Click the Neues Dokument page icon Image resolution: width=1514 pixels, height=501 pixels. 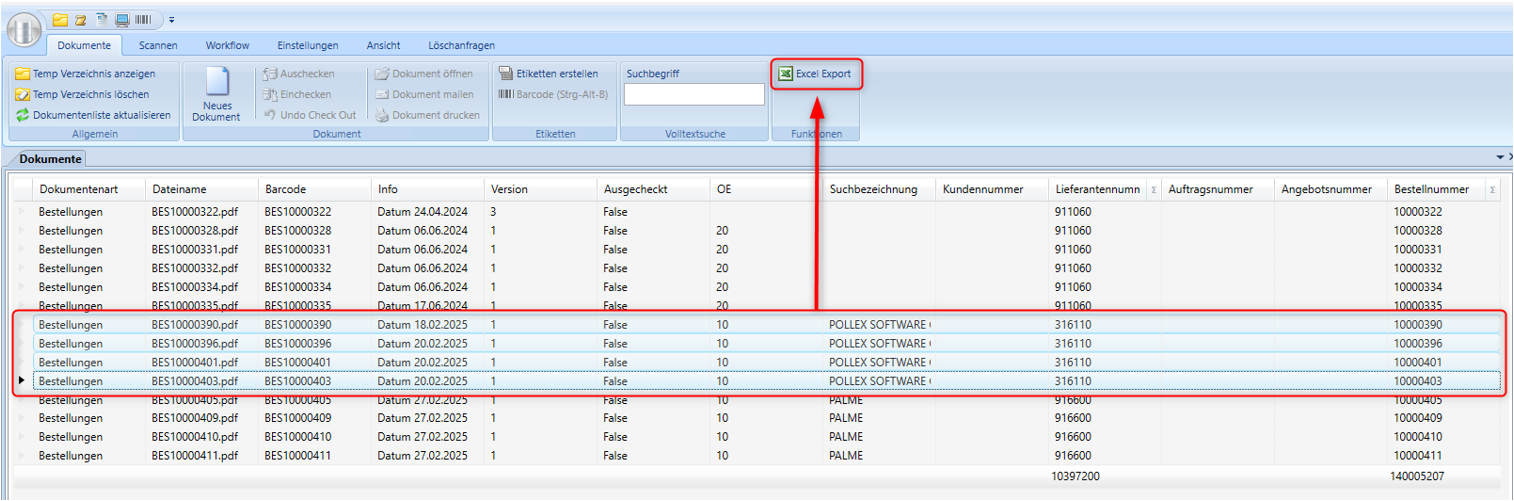216,84
